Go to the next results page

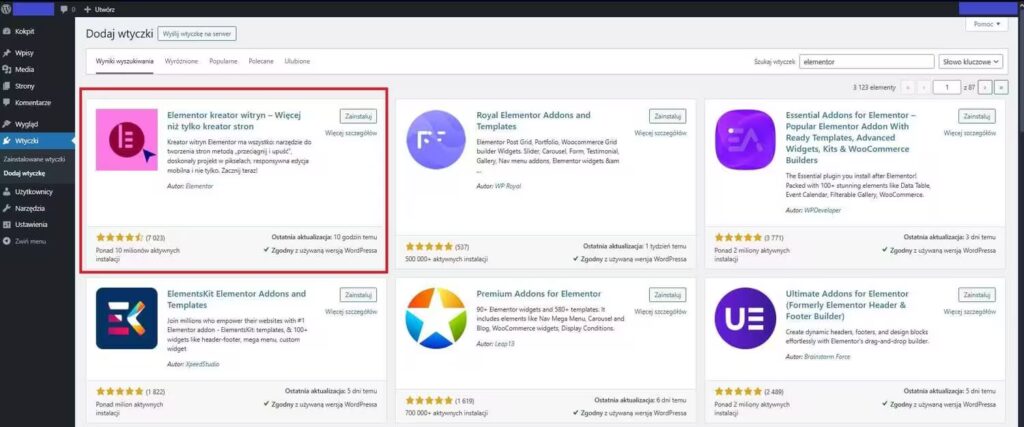986,87
